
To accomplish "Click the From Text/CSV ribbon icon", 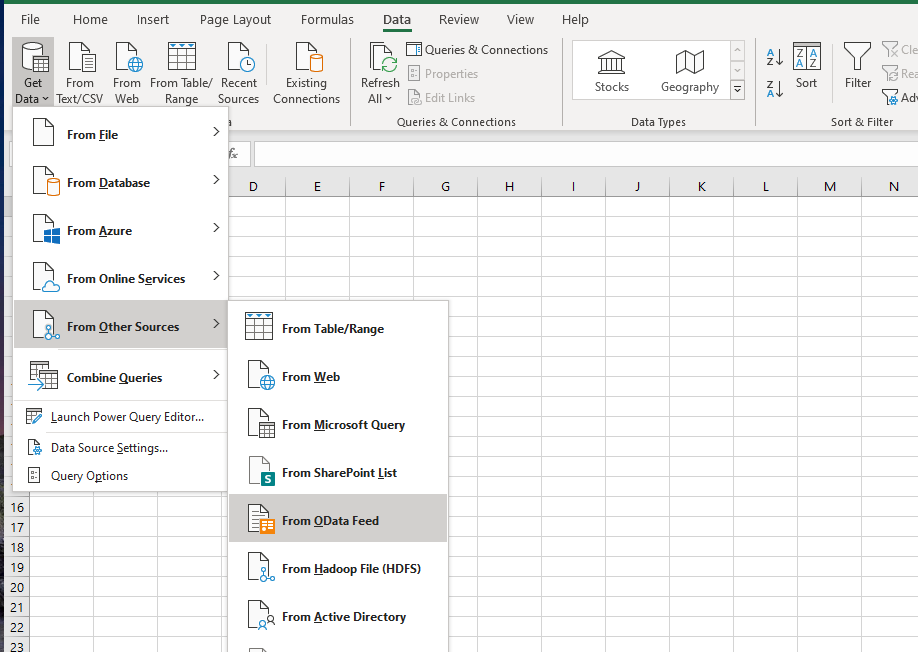I will (79, 73).
